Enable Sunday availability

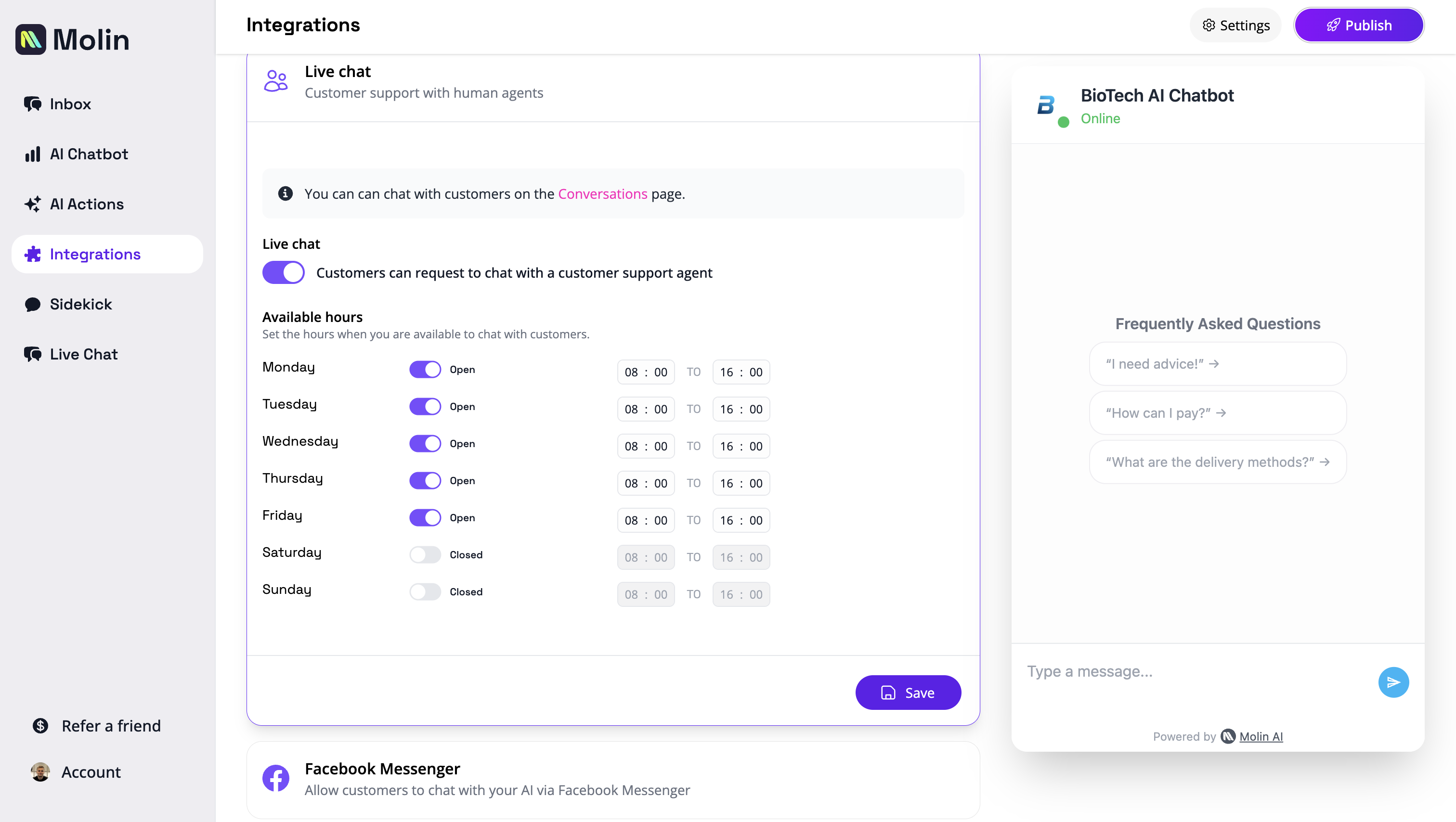click(425, 591)
